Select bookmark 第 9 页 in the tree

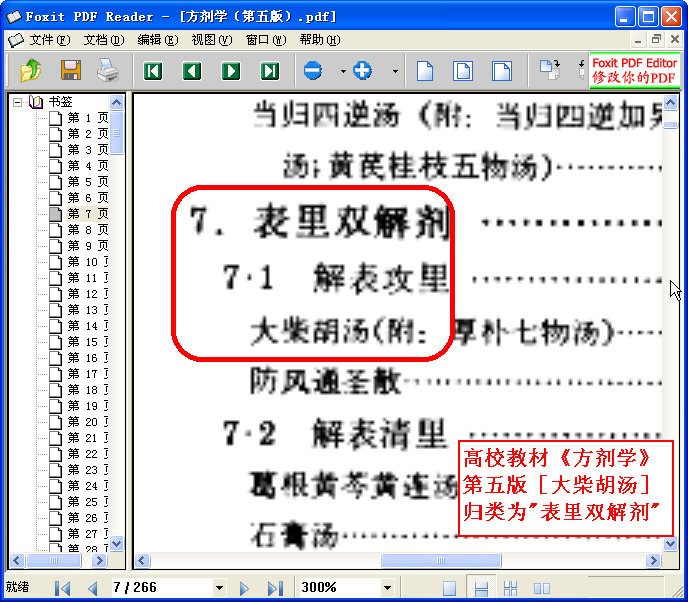(88, 246)
